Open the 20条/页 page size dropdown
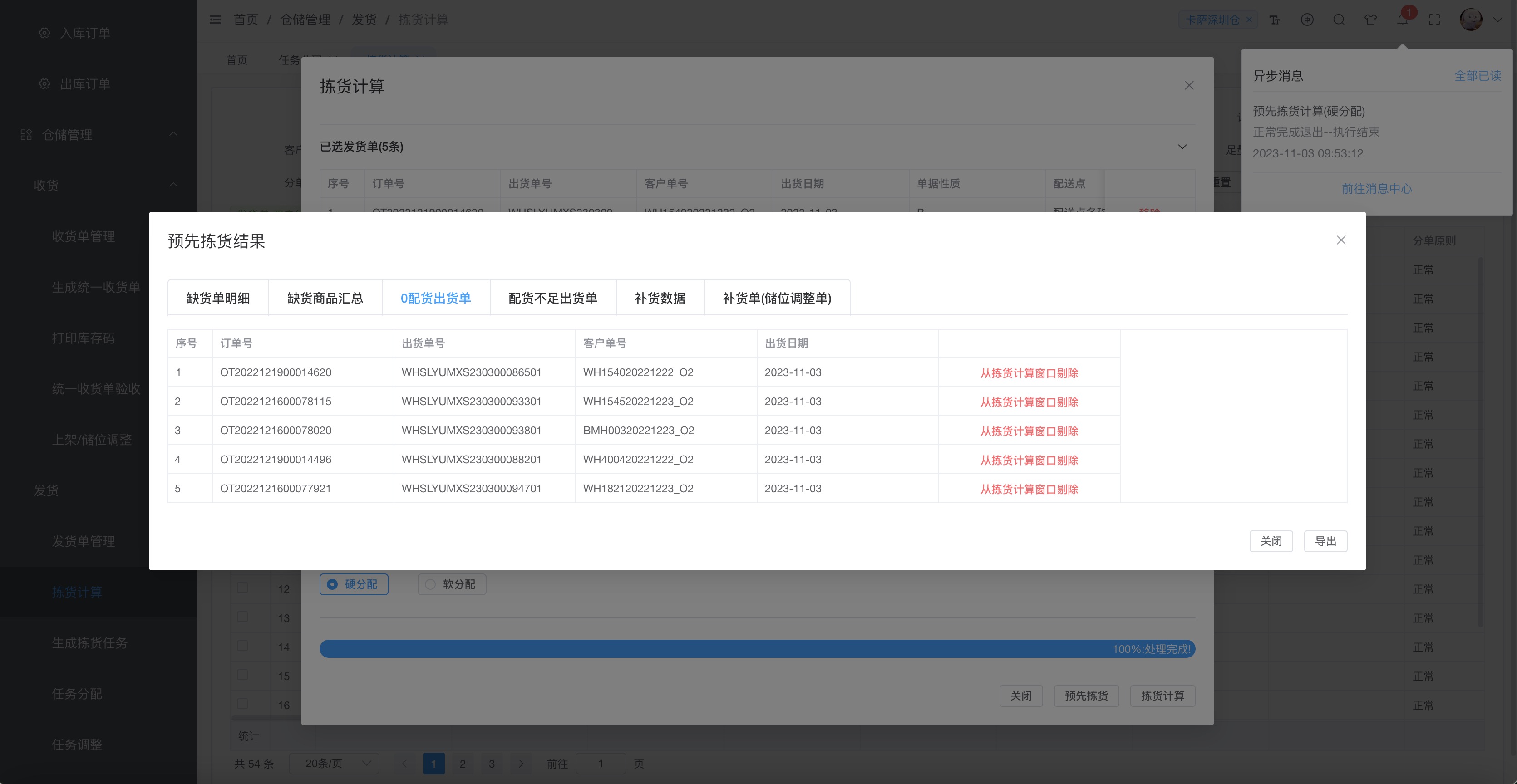Viewport: 1517px width, 784px height. [335, 764]
